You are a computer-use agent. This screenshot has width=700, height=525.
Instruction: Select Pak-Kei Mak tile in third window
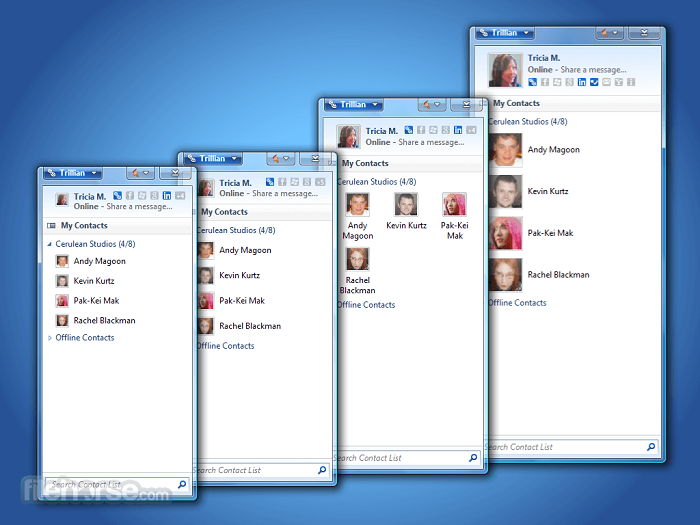[x=455, y=217]
